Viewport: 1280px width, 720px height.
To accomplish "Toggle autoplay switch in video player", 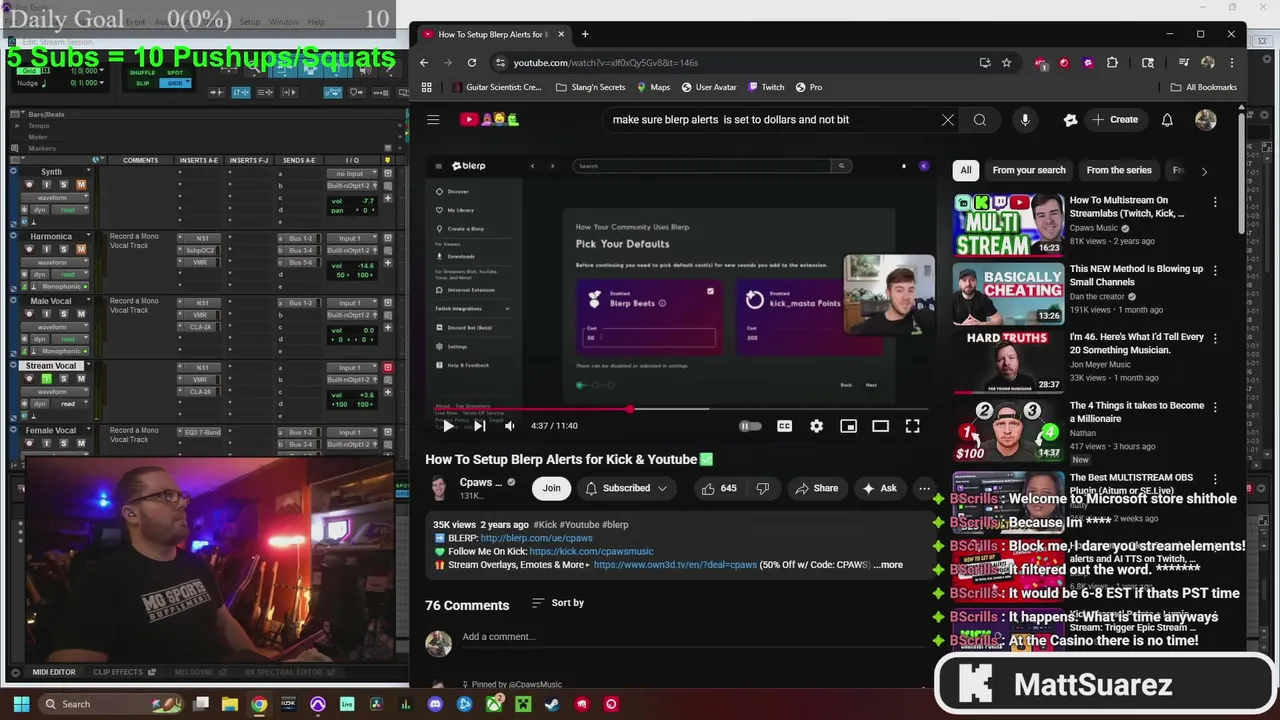I will click(750, 426).
